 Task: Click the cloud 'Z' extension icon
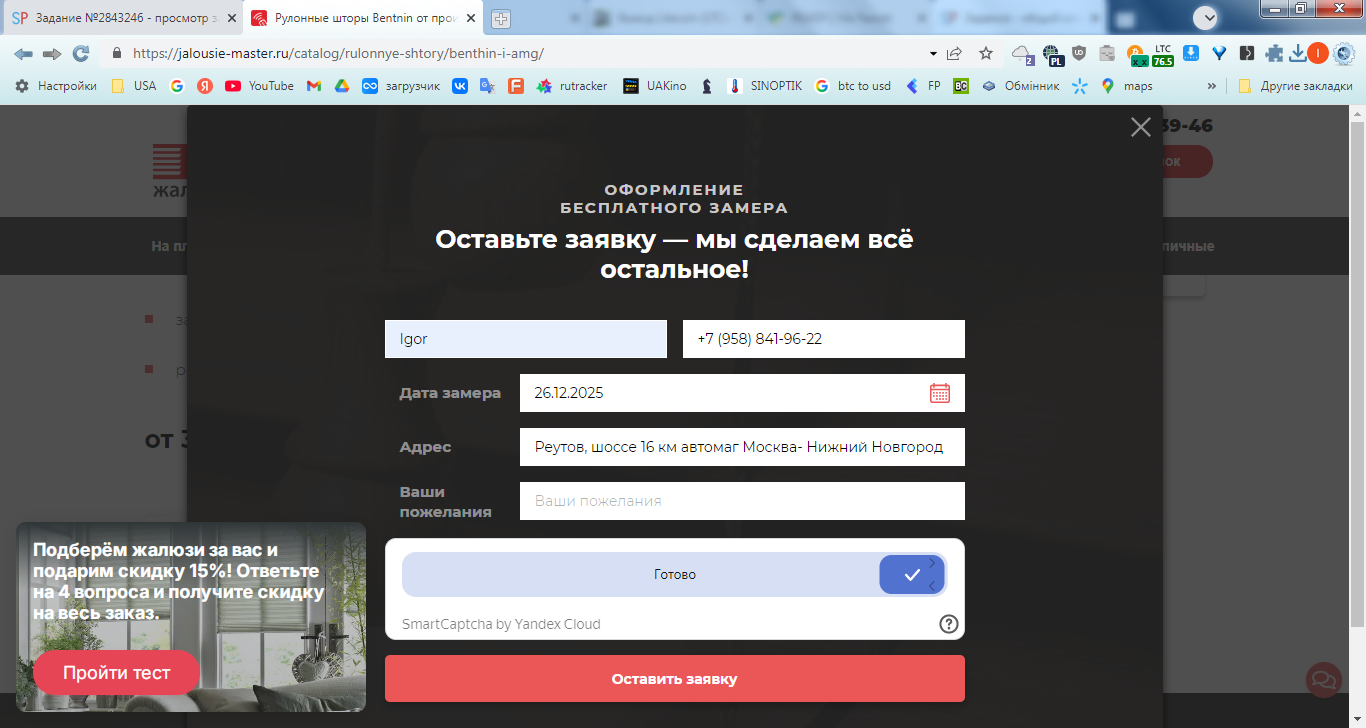1022,55
